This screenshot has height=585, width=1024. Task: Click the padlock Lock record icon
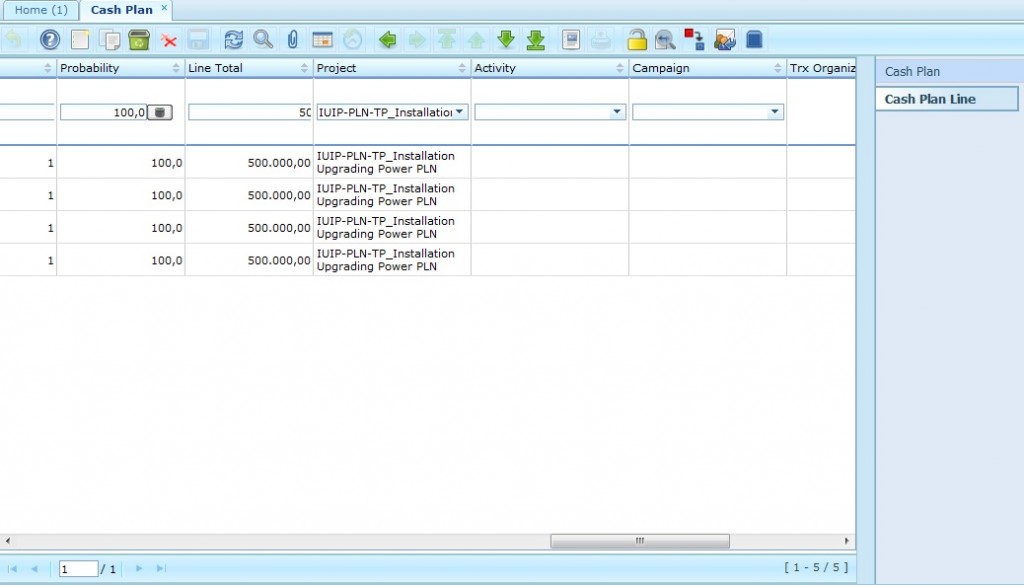(x=636, y=40)
